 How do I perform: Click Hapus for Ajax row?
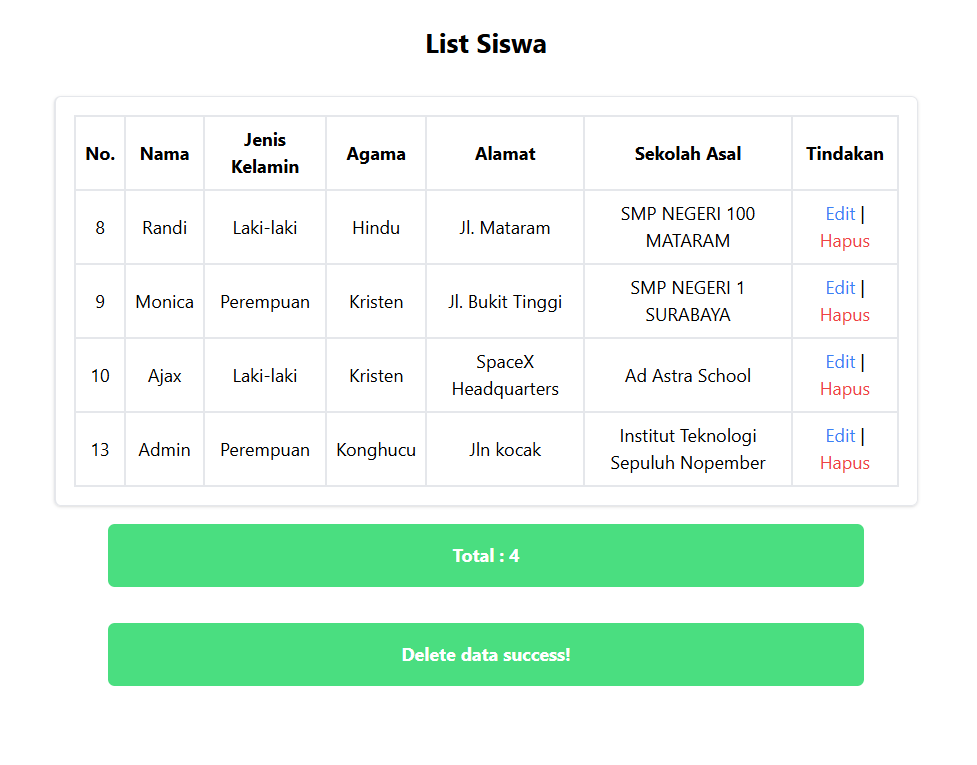pyautogui.click(x=844, y=389)
